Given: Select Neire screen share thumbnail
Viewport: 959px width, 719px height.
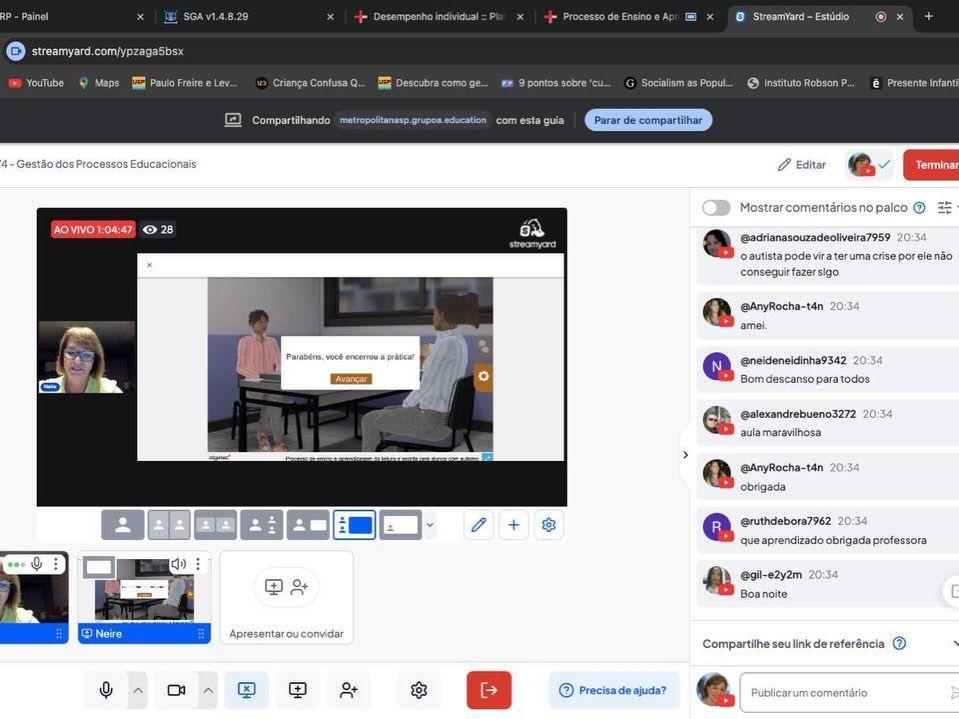Looking at the screenshot, I should click(144, 597).
